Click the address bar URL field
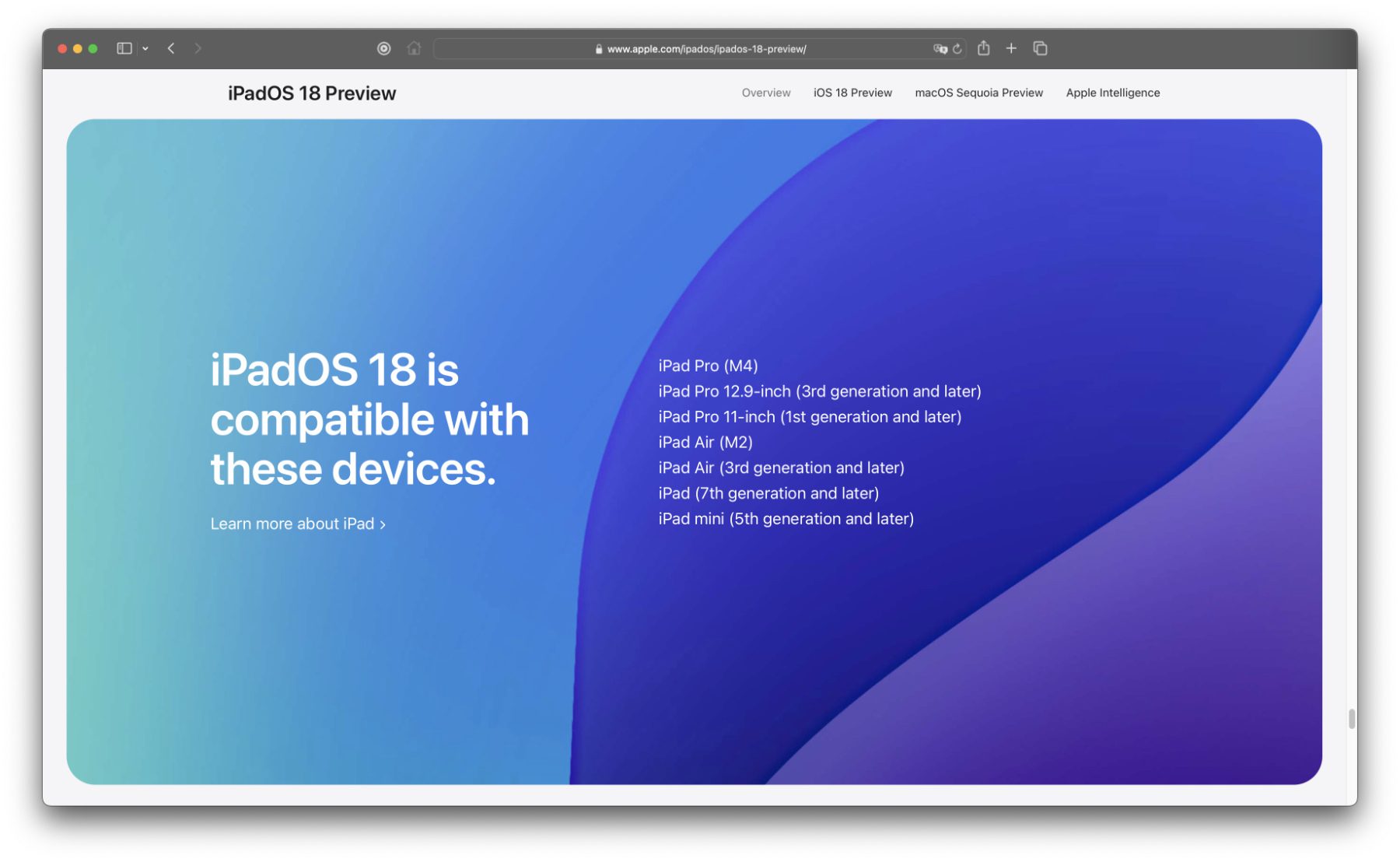The width and height of the screenshot is (1400, 862). coord(705,49)
